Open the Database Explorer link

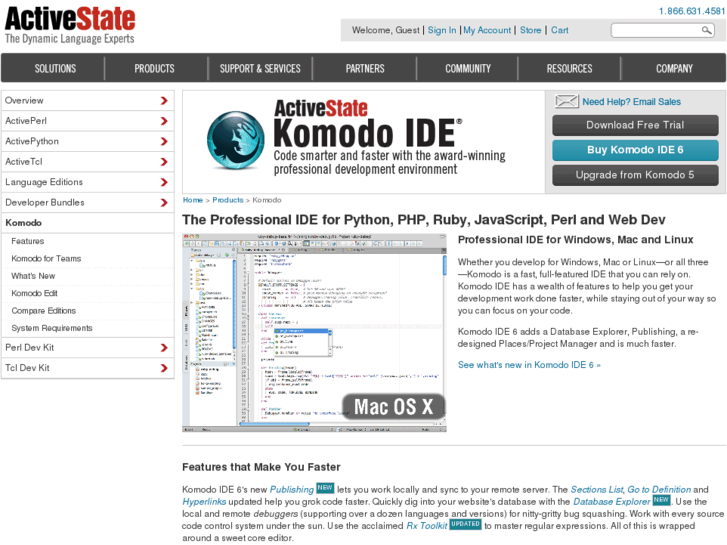coord(612,502)
